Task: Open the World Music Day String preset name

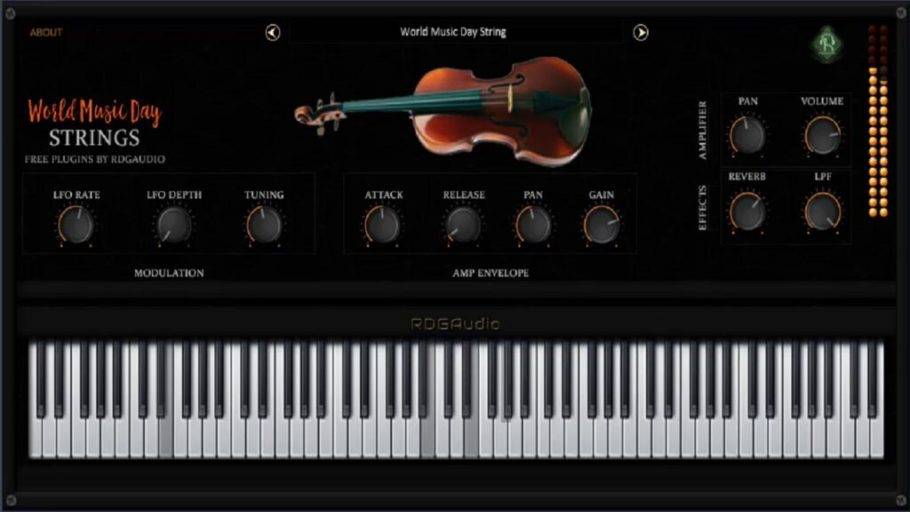Action: coord(453,32)
